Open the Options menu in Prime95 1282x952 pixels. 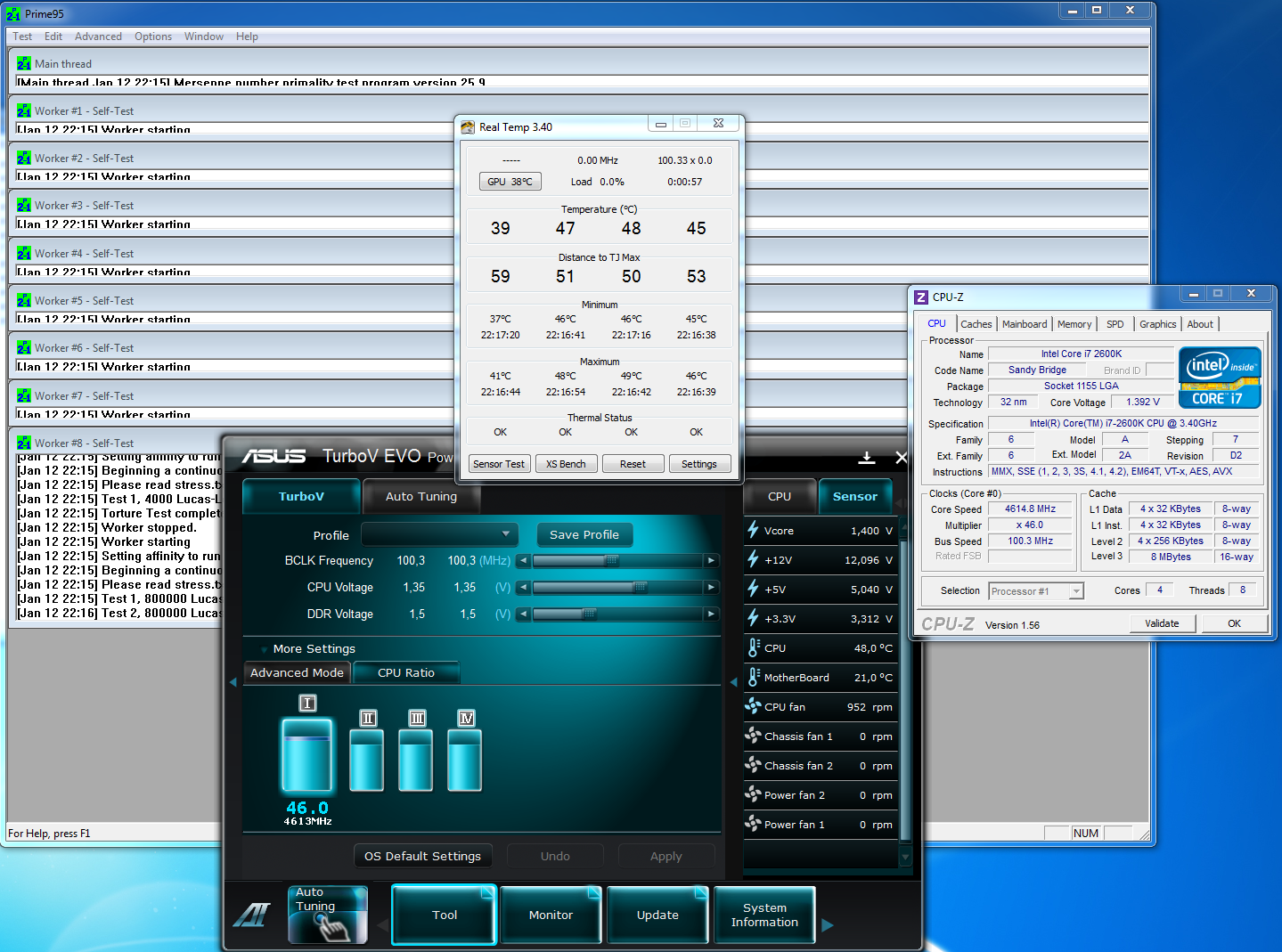153,37
